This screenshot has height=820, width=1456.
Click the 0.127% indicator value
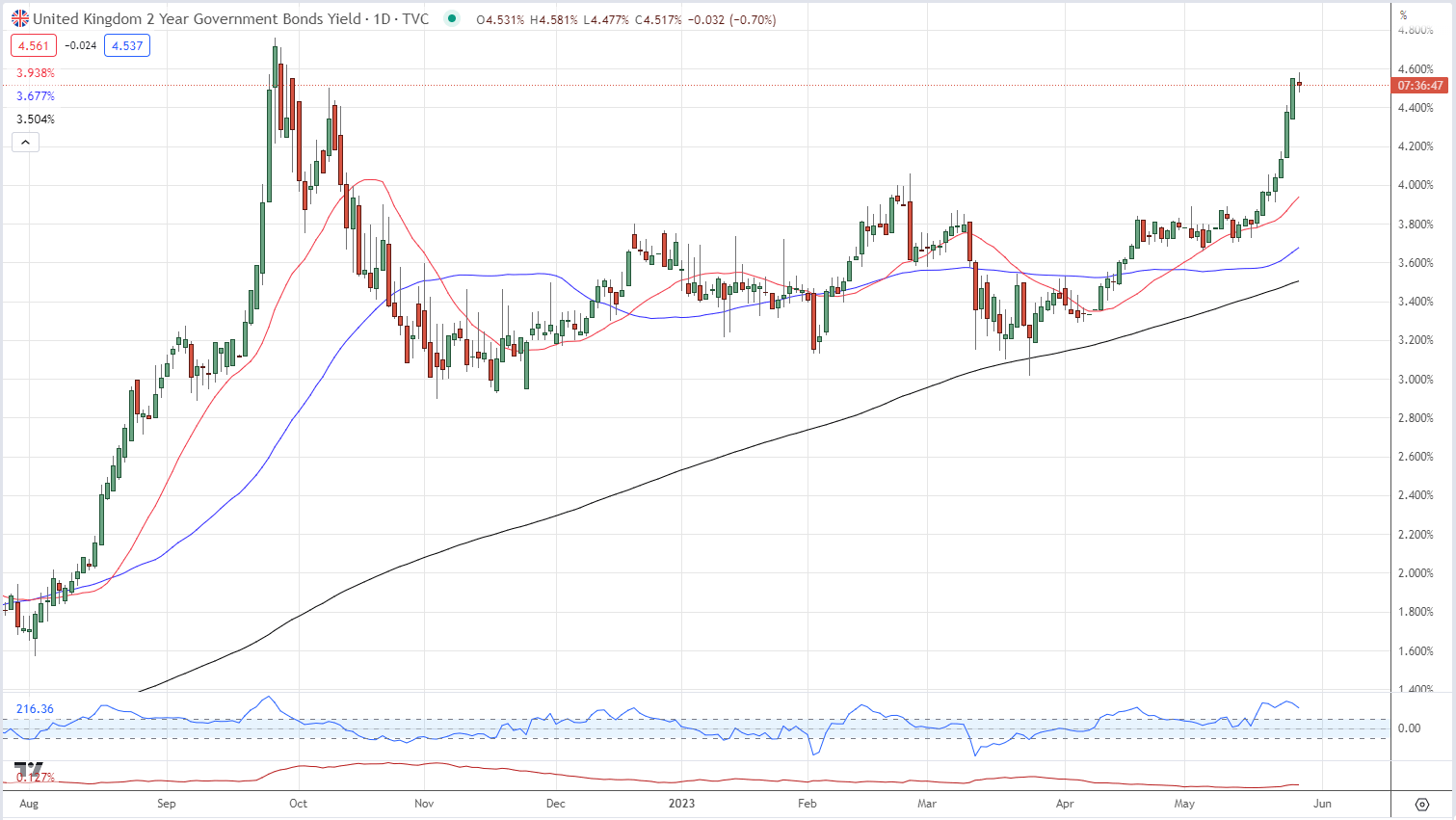click(36, 777)
